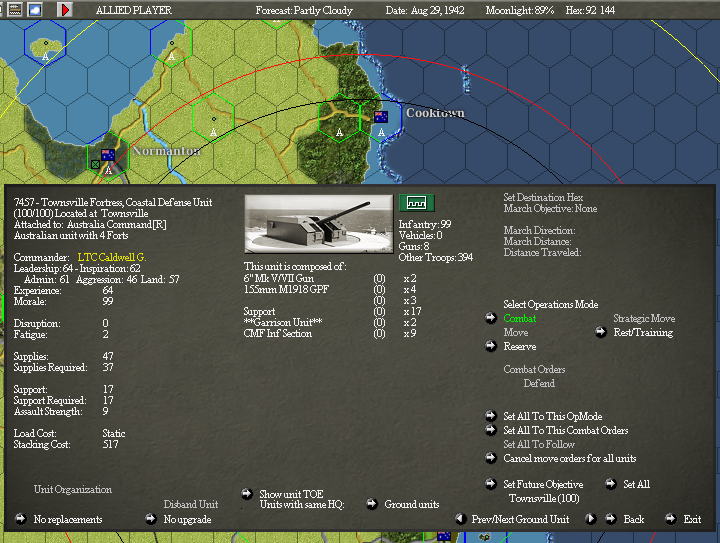The height and width of the screenshot is (543, 720).
Task: Click the blue-outlined island base hex
Action: 45,43
